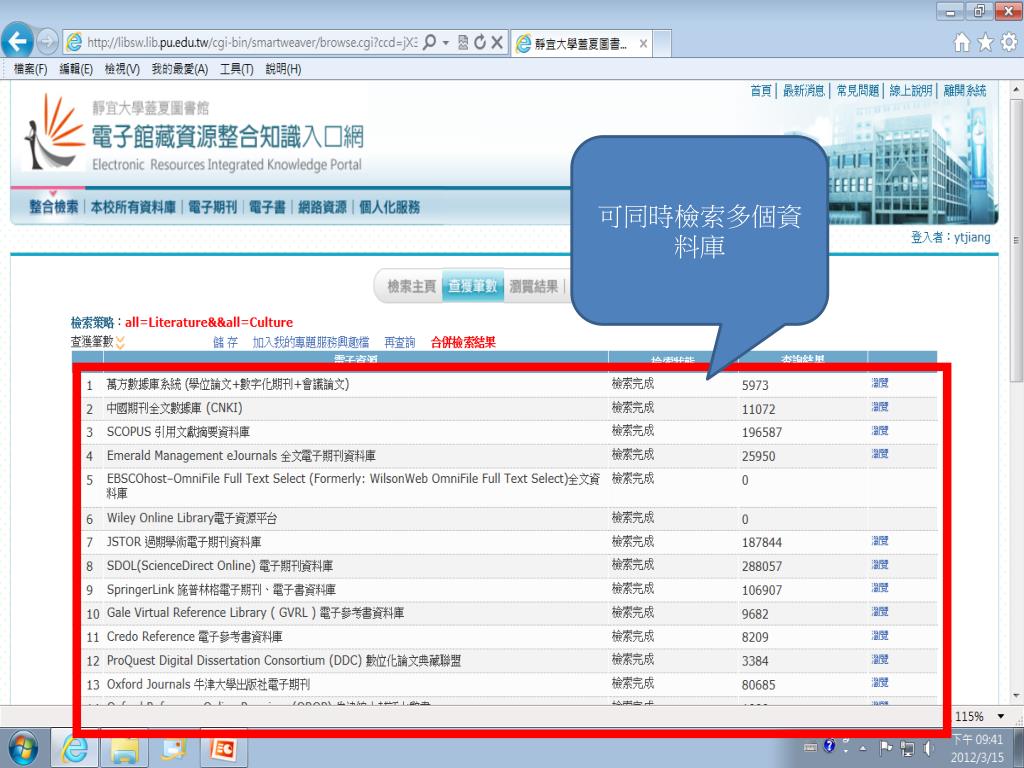Switch to the 查獲筆數 tab

[473, 286]
